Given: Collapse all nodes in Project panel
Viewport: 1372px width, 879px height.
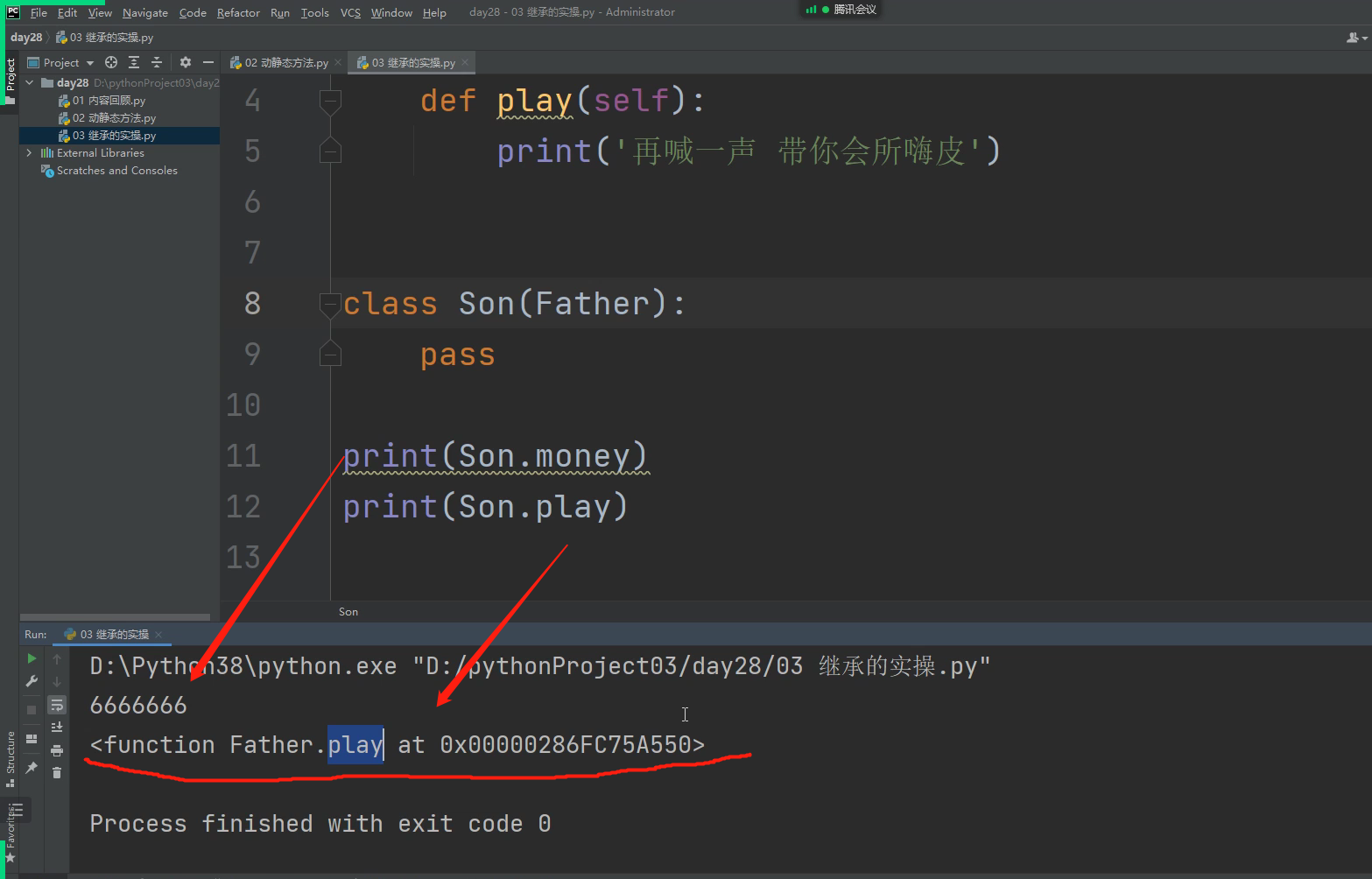Looking at the screenshot, I should click(x=157, y=62).
